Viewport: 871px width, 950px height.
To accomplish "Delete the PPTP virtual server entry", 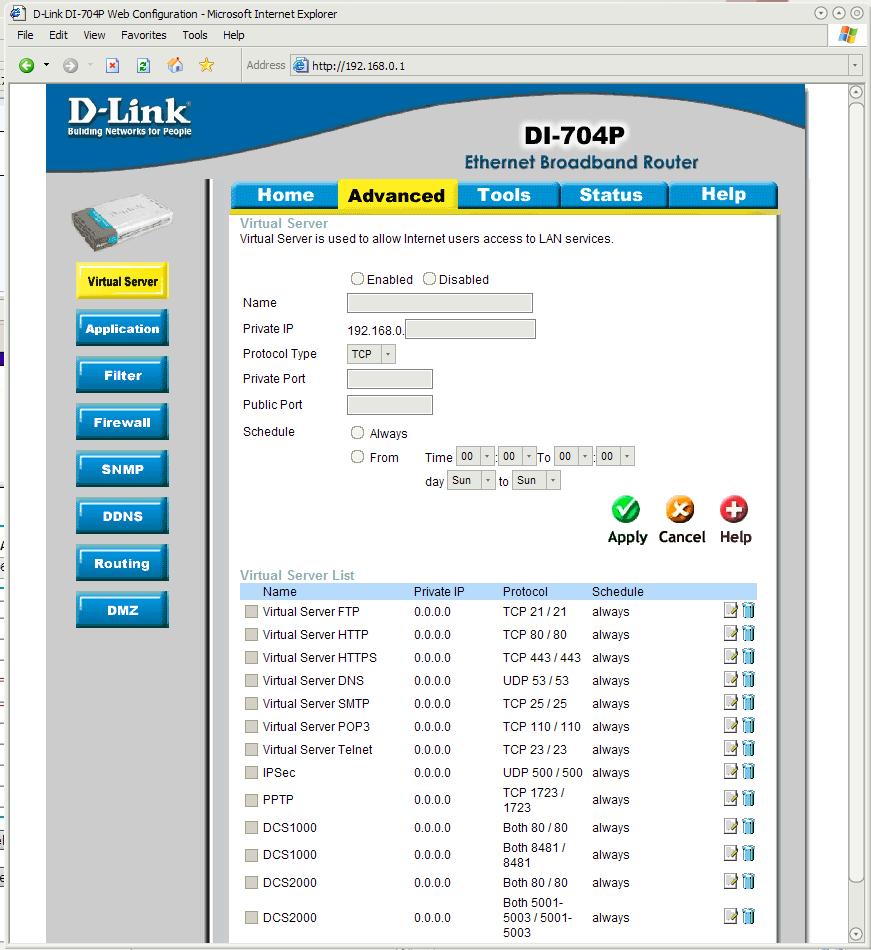I will coord(749,797).
